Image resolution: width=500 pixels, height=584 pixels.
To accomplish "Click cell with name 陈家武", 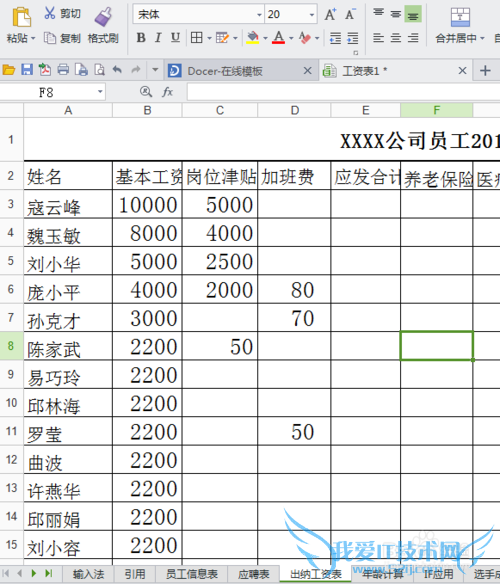I will 68,346.
